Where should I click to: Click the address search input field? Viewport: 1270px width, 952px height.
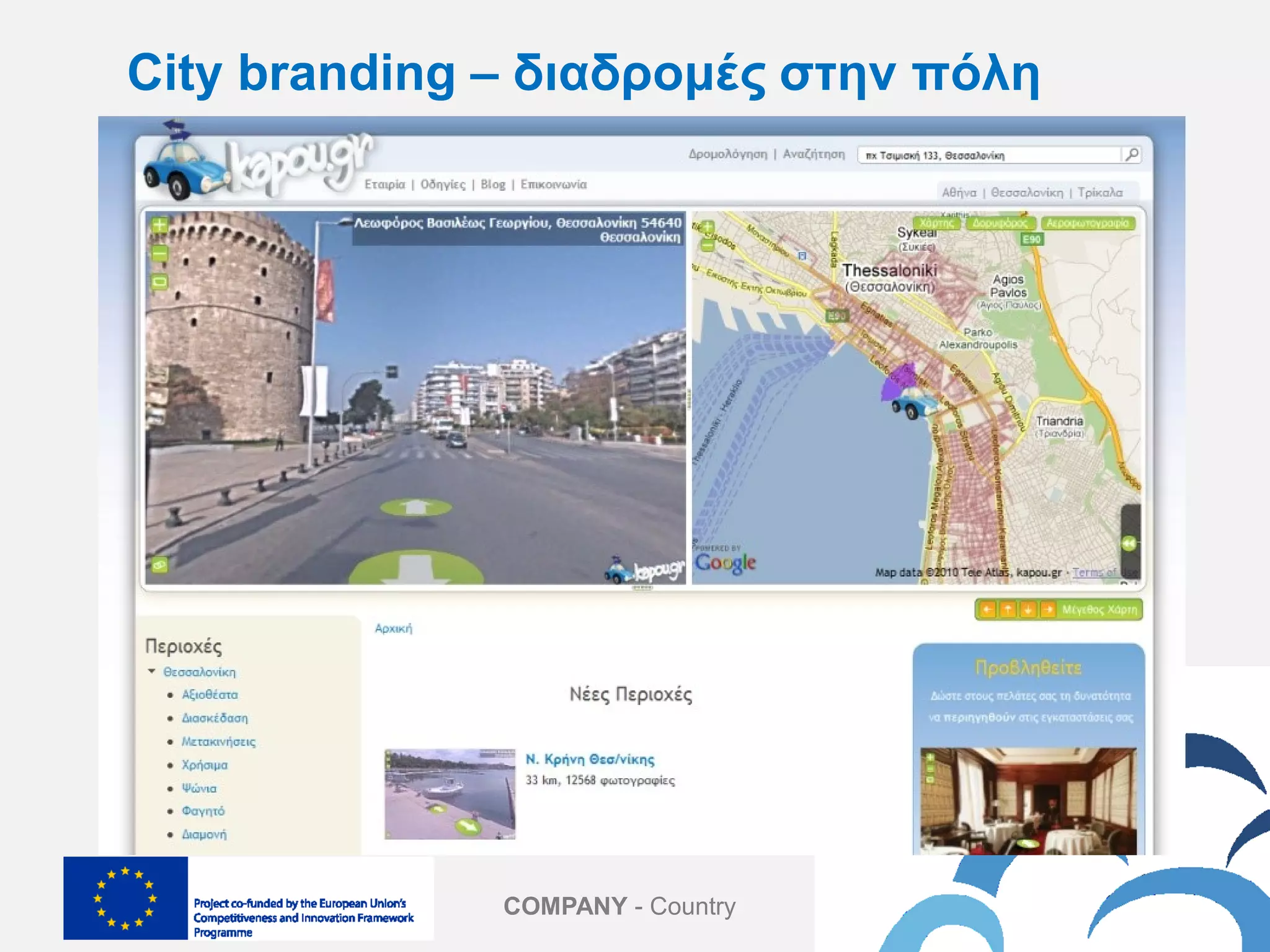(x=990, y=155)
